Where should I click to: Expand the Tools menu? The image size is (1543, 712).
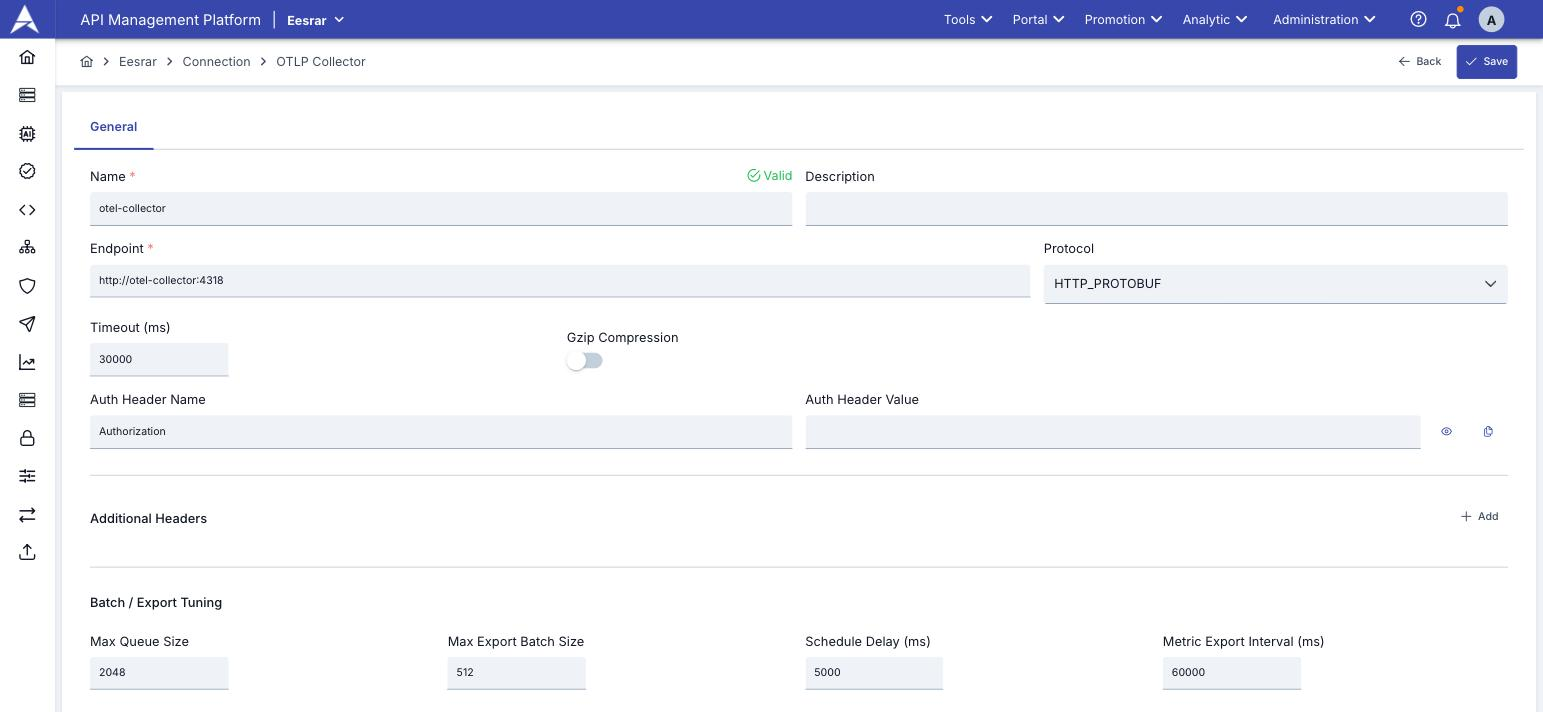tap(967, 19)
